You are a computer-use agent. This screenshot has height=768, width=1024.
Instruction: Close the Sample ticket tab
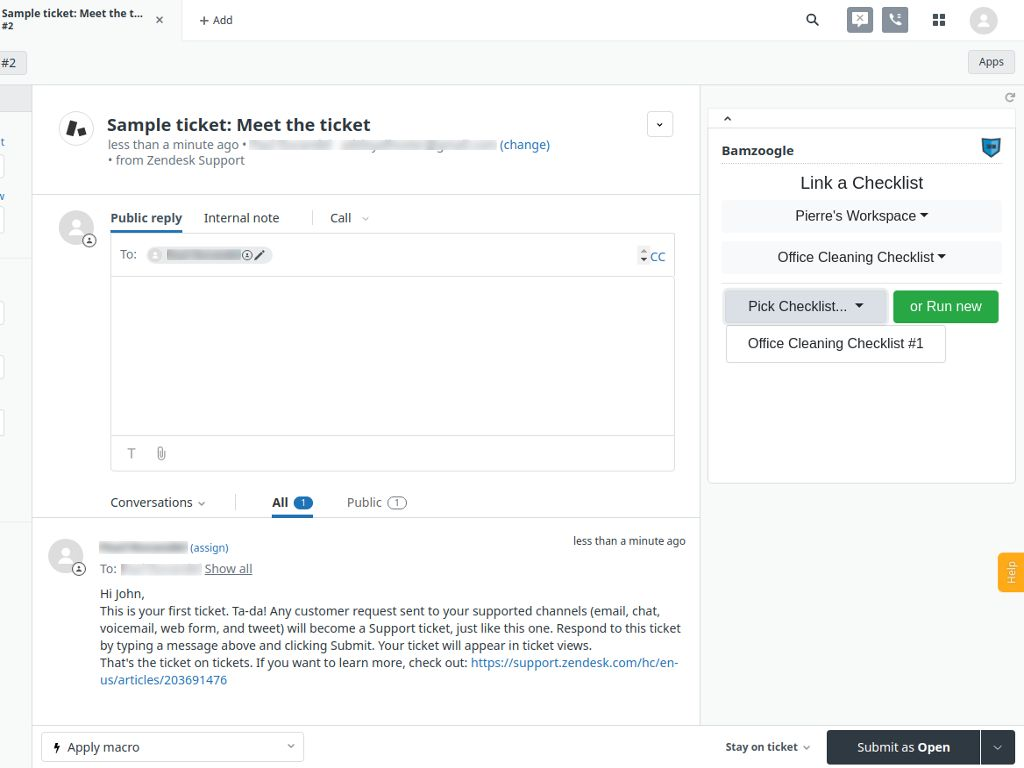[x=159, y=20]
